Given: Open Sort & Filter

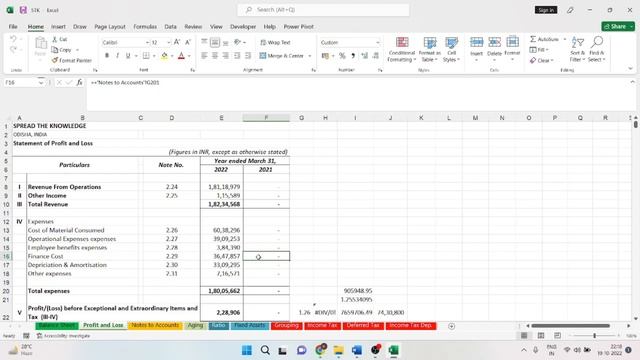Looking at the screenshot, I should pos(578,49).
